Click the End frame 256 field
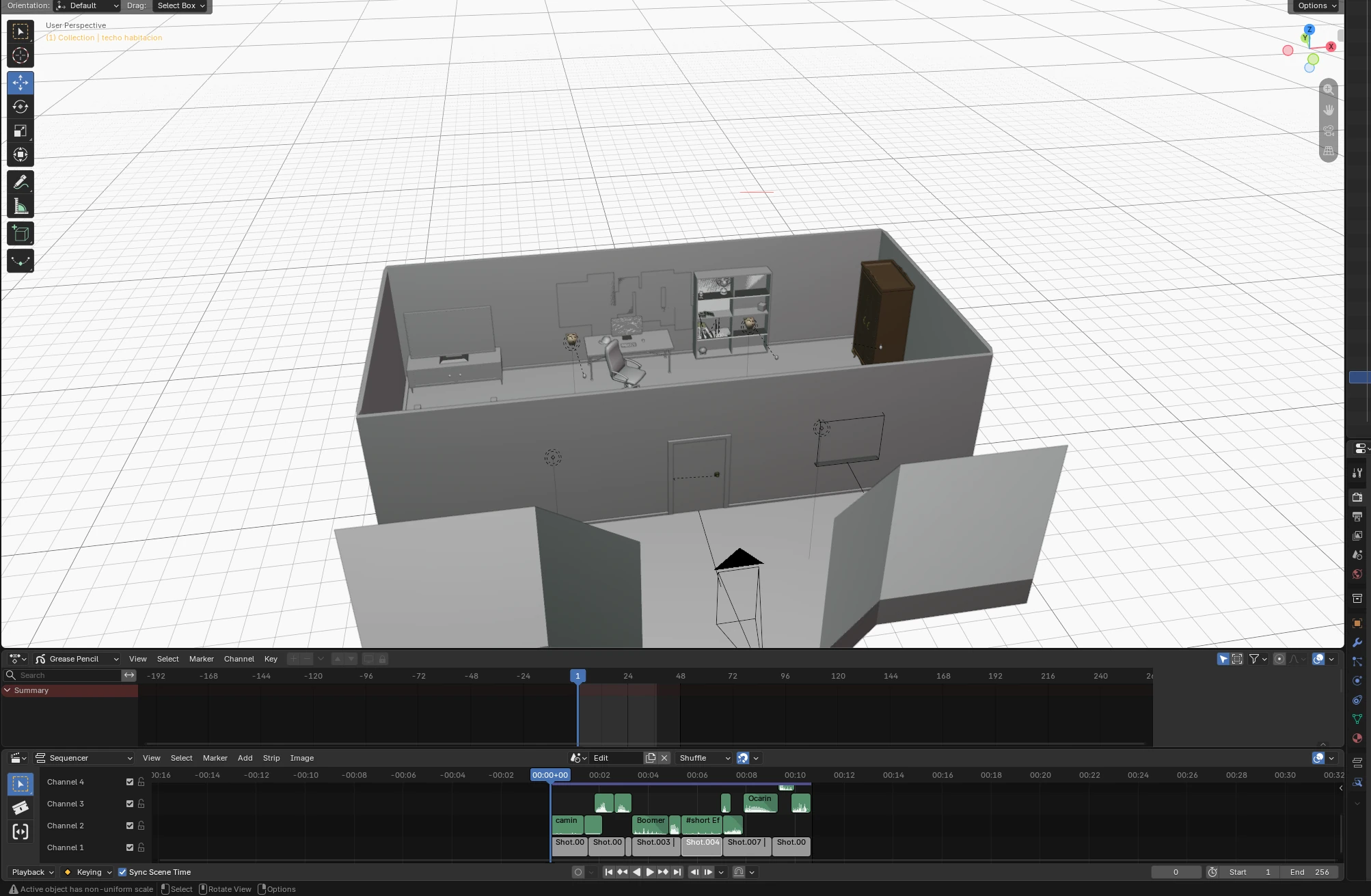Screen dimensions: 1371x896 (1310, 872)
